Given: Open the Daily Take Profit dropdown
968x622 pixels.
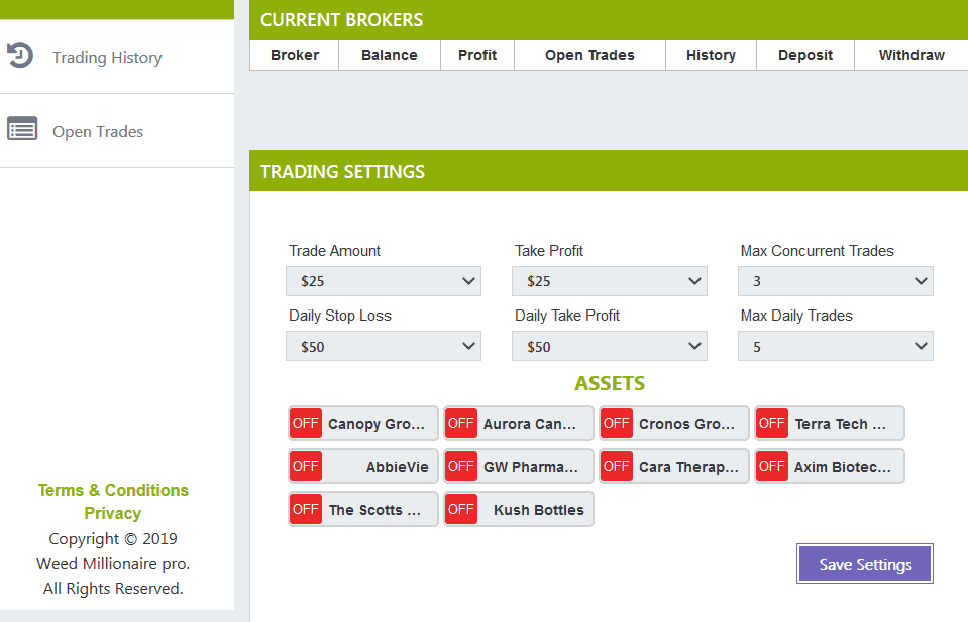Looking at the screenshot, I should [x=609, y=346].
